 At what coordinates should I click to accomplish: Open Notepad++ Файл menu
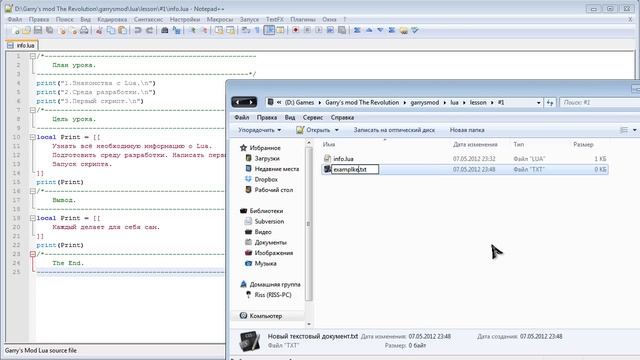[15, 19]
